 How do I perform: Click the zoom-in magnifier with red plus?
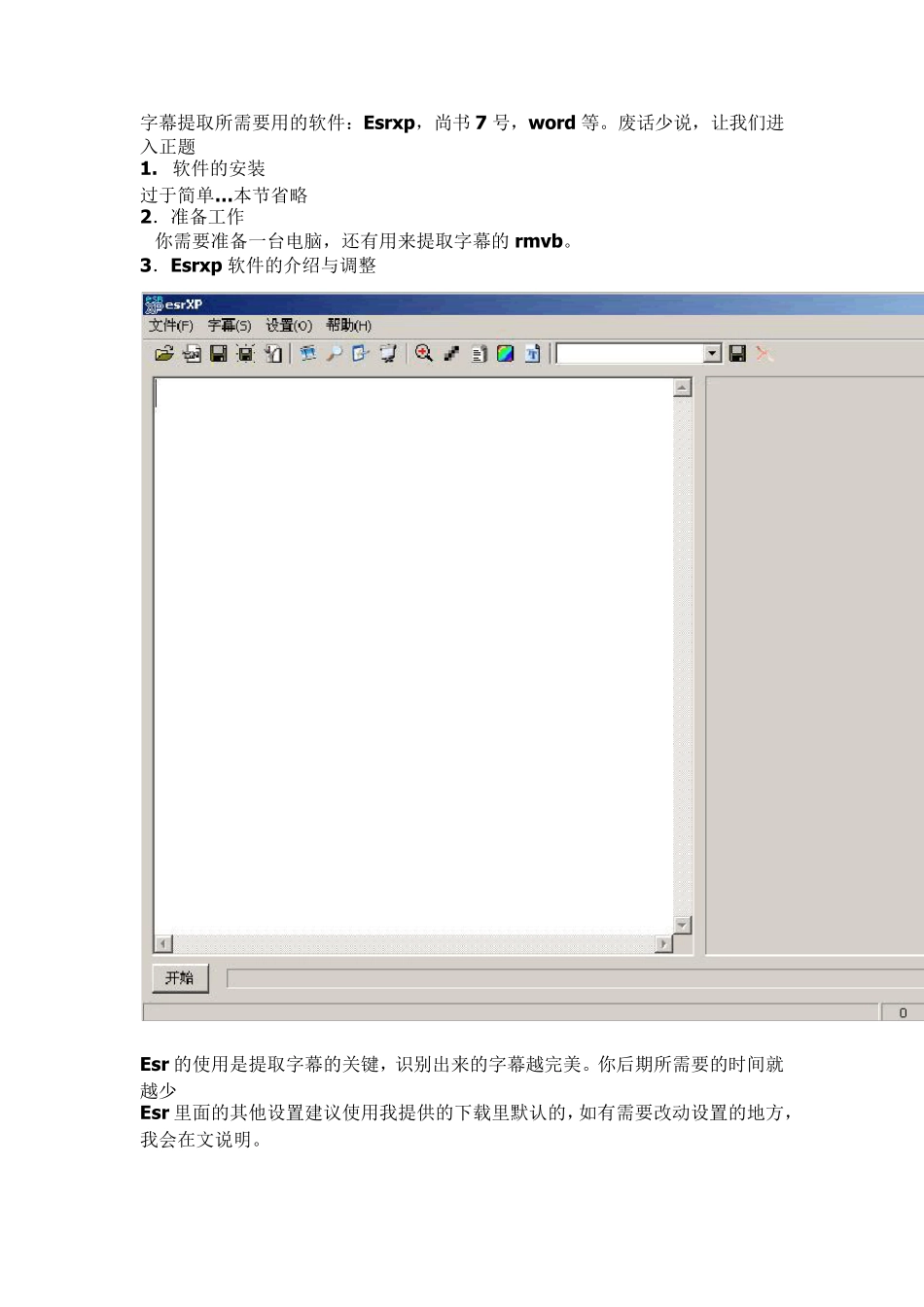pos(424,354)
